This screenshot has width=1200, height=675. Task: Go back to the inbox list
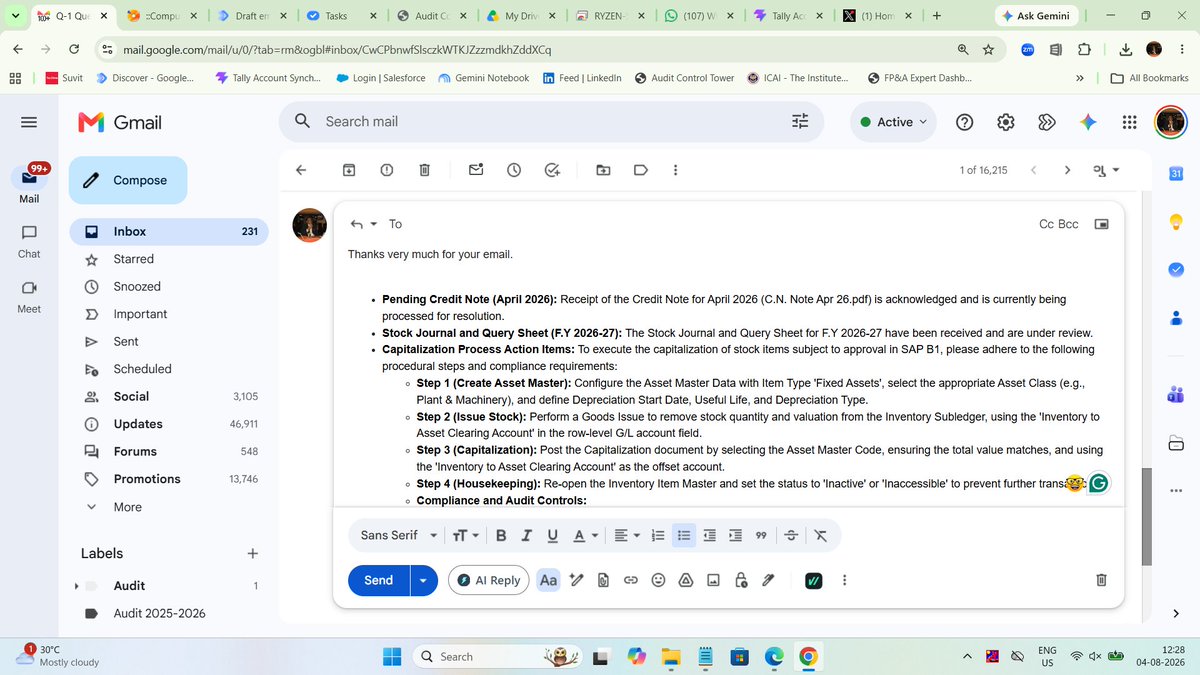(300, 170)
